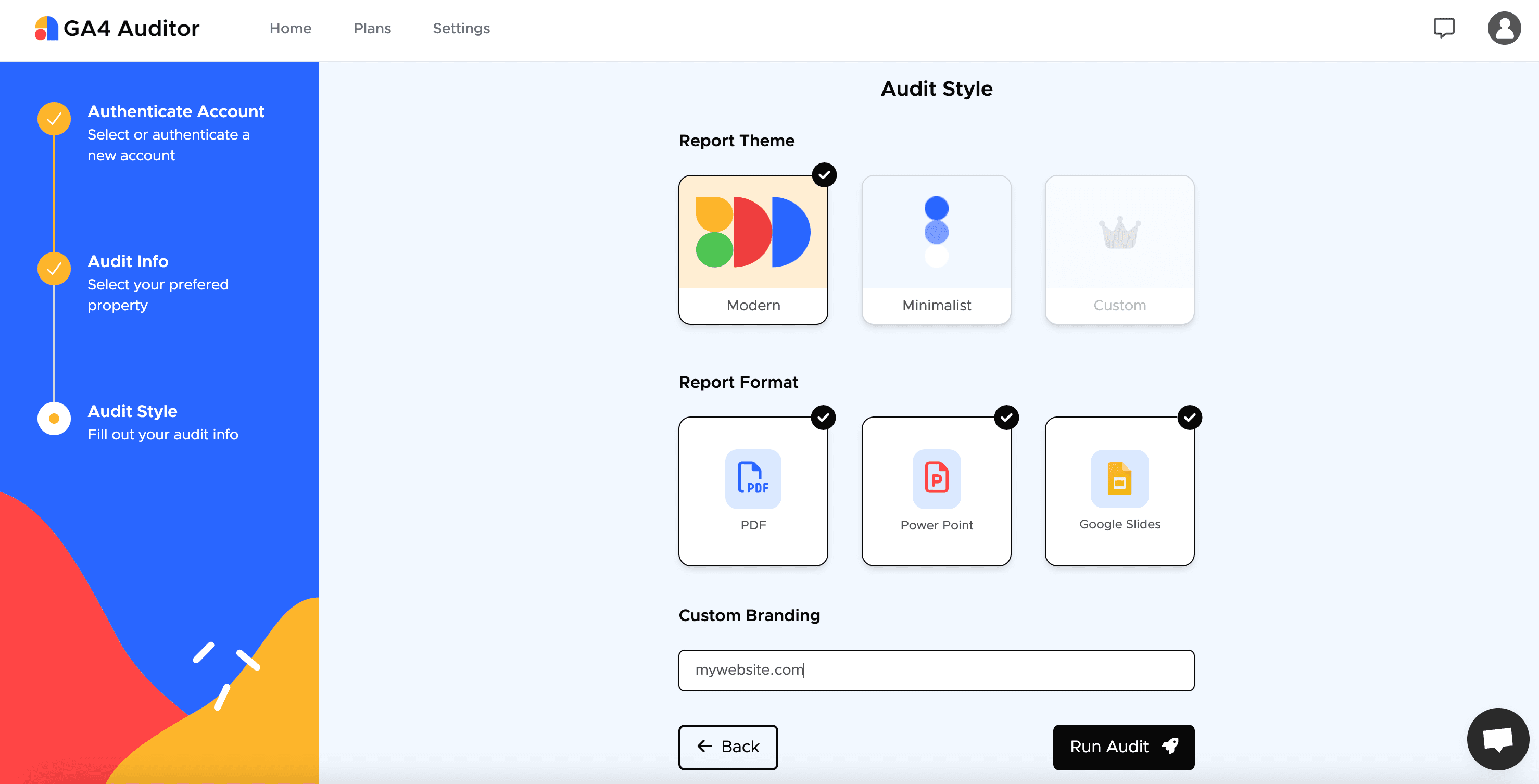This screenshot has height=784, width=1539.
Task: Uncheck the PDF format checkmark
Action: [823, 417]
